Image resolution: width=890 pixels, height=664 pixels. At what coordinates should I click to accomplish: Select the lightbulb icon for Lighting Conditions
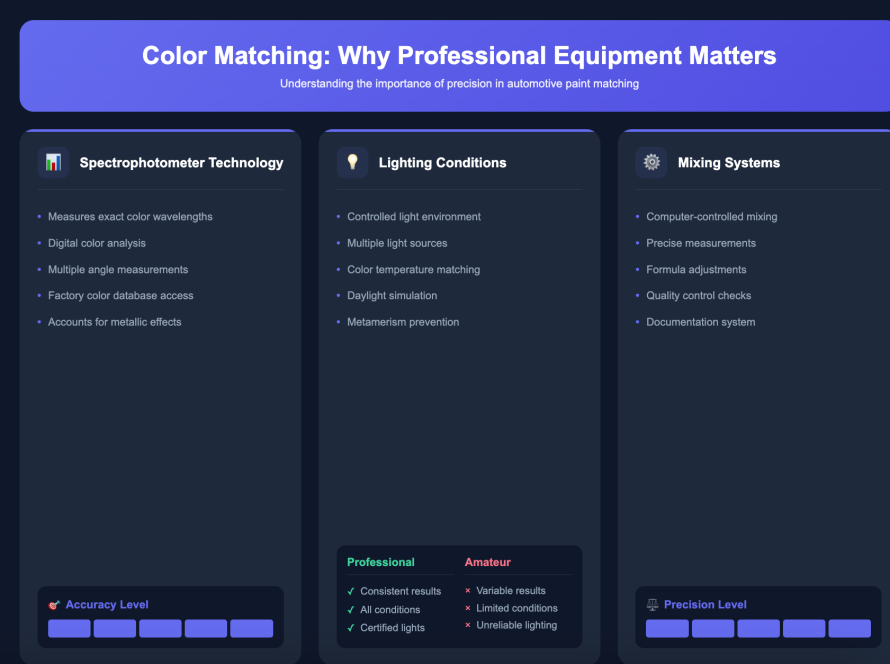[352, 162]
